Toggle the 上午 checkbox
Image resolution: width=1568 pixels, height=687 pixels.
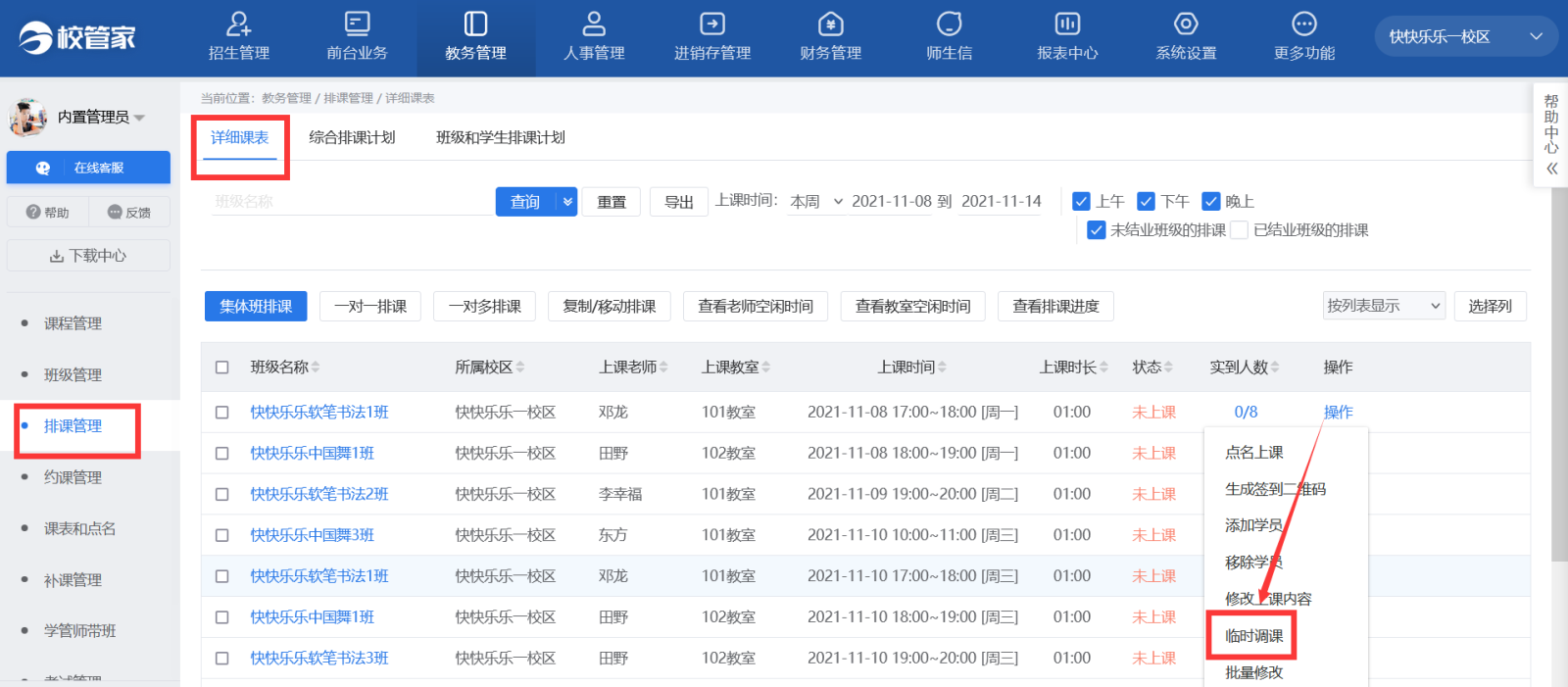point(1082,201)
